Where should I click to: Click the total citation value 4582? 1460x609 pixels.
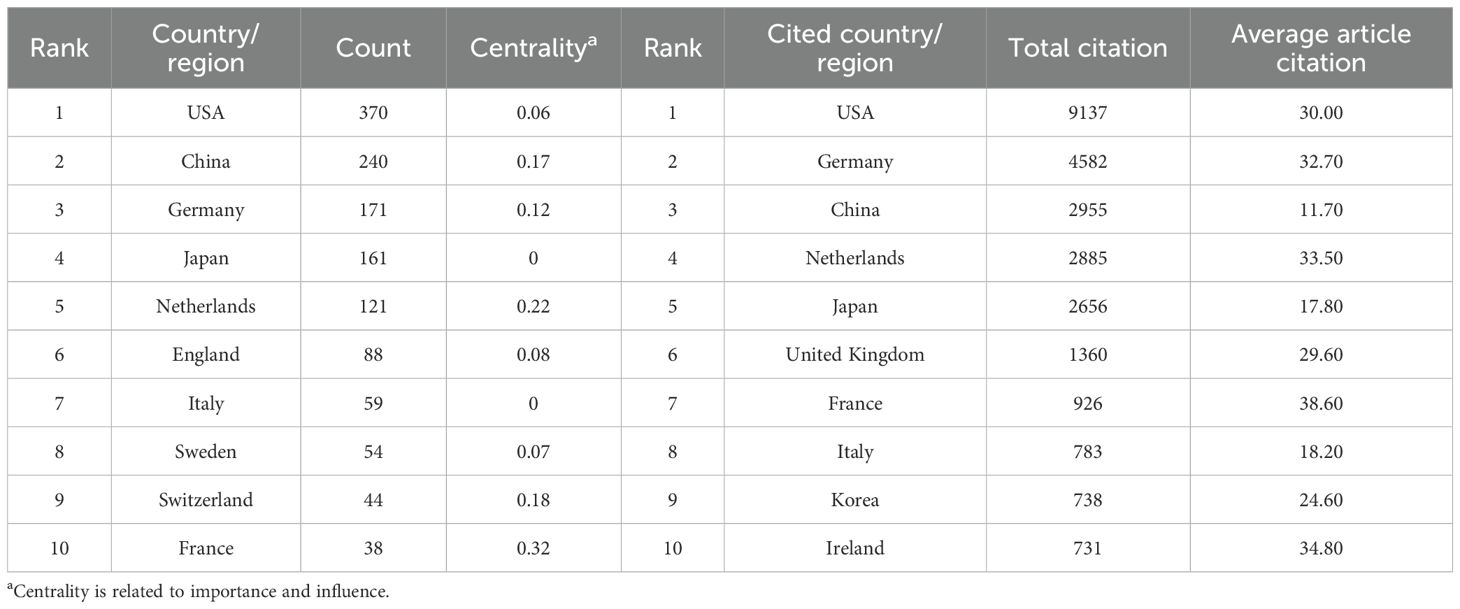[x=1087, y=161]
